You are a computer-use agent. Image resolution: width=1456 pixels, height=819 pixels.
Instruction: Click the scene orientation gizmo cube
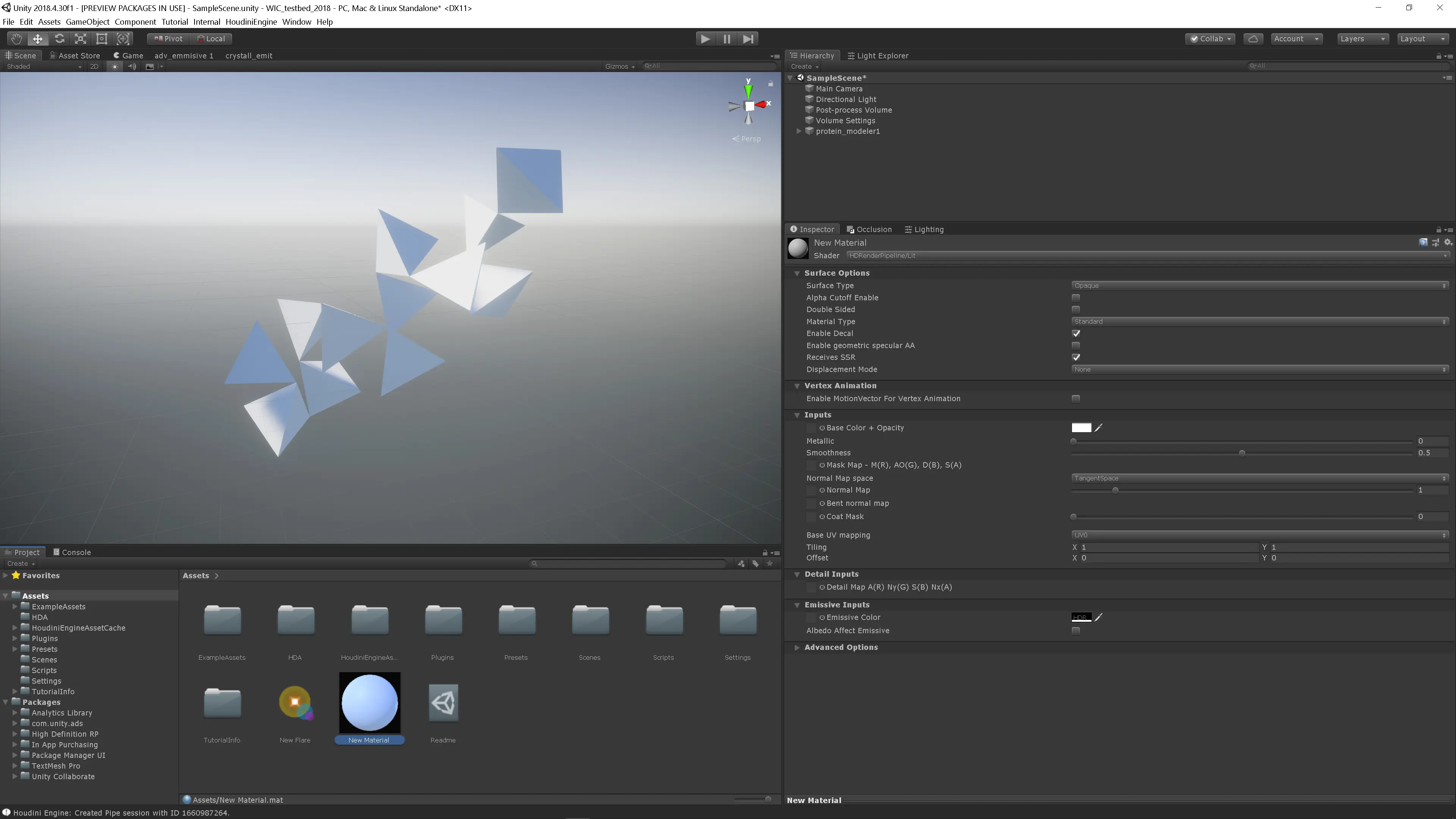click(x=749, y=106)
